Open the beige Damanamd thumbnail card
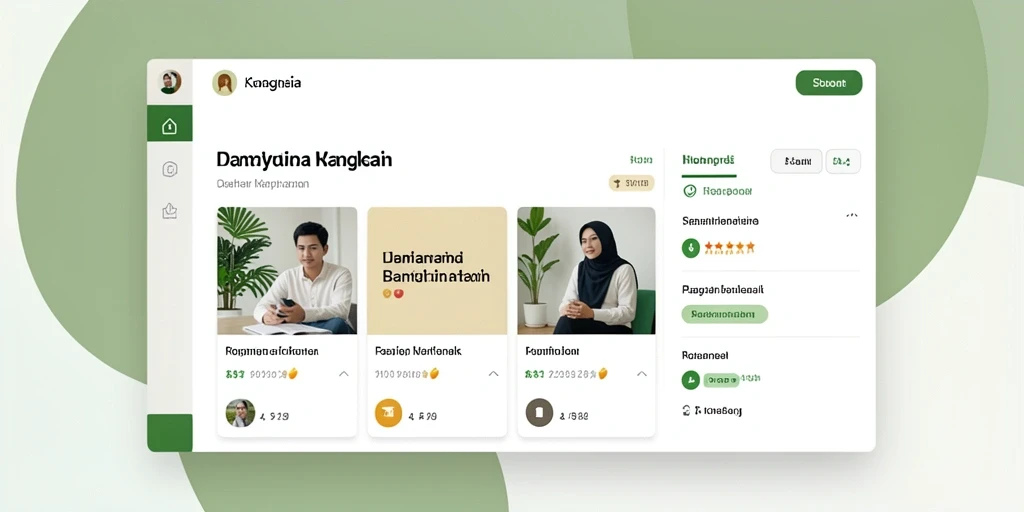Screen dimensions: 1024x512 (437, 270)
